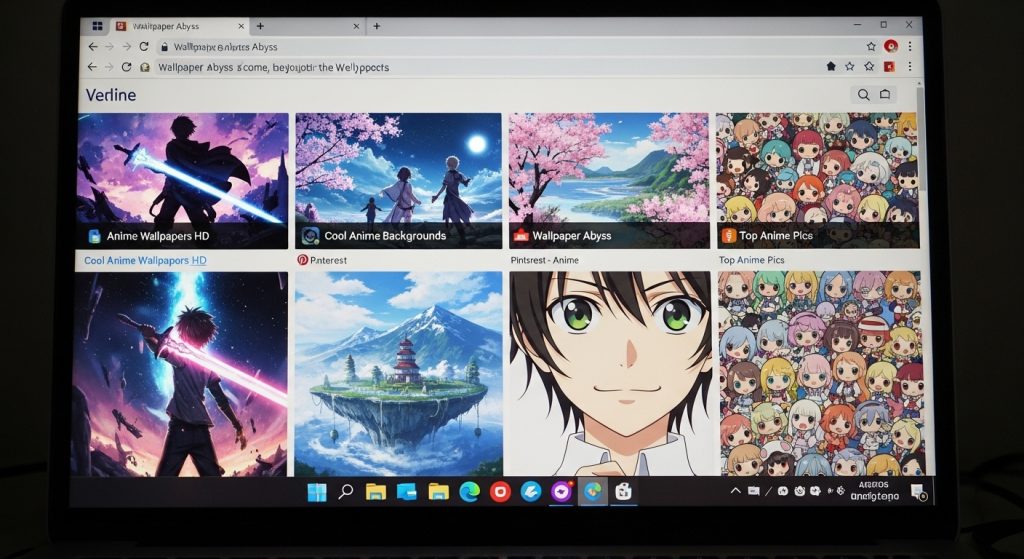Click the plus button right after the Wallpaper Abyss tab
This screenshot has width=1024, height=559.
pyautogui.click(x=260, y=26)
